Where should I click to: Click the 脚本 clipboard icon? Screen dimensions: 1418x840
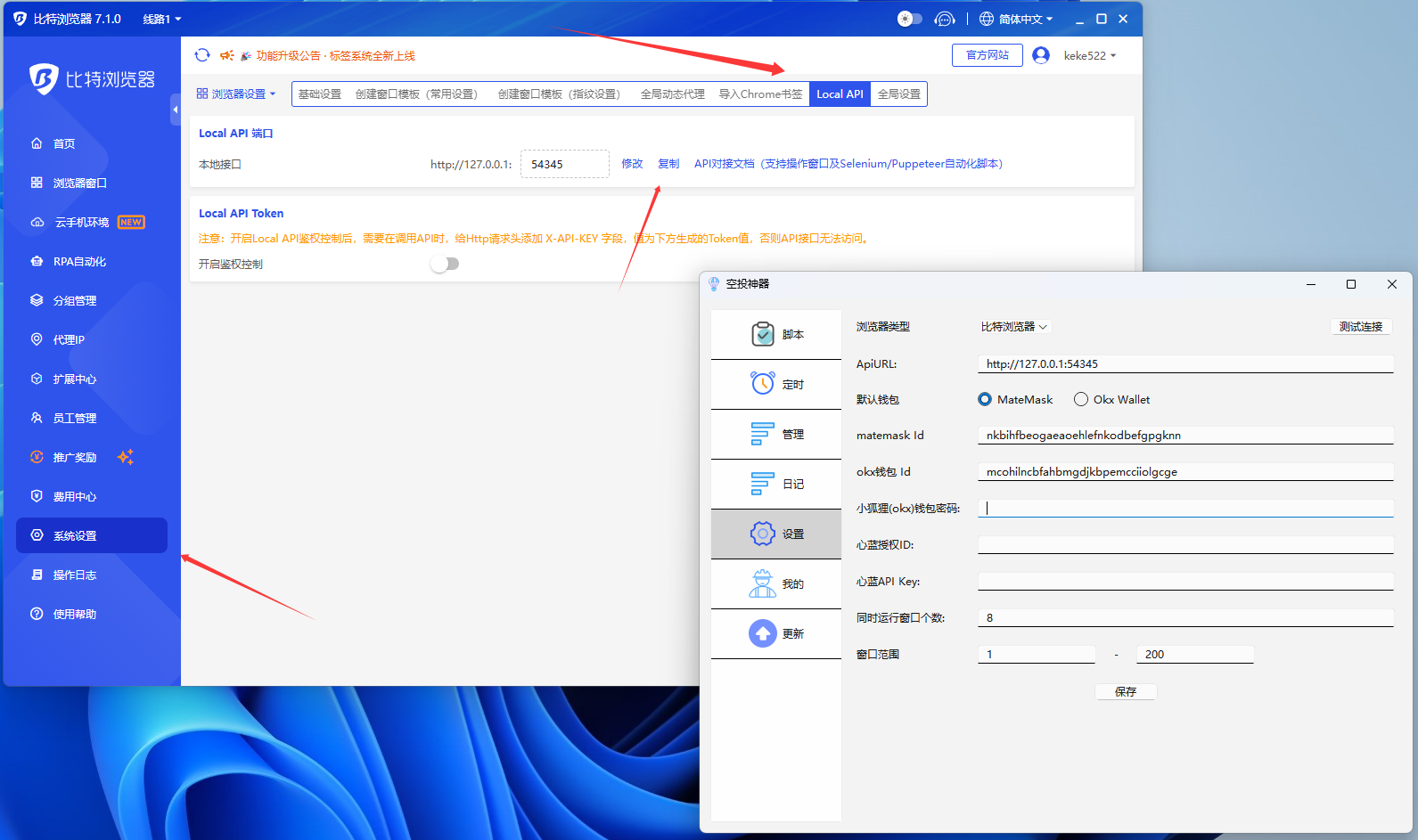(762, 334)
